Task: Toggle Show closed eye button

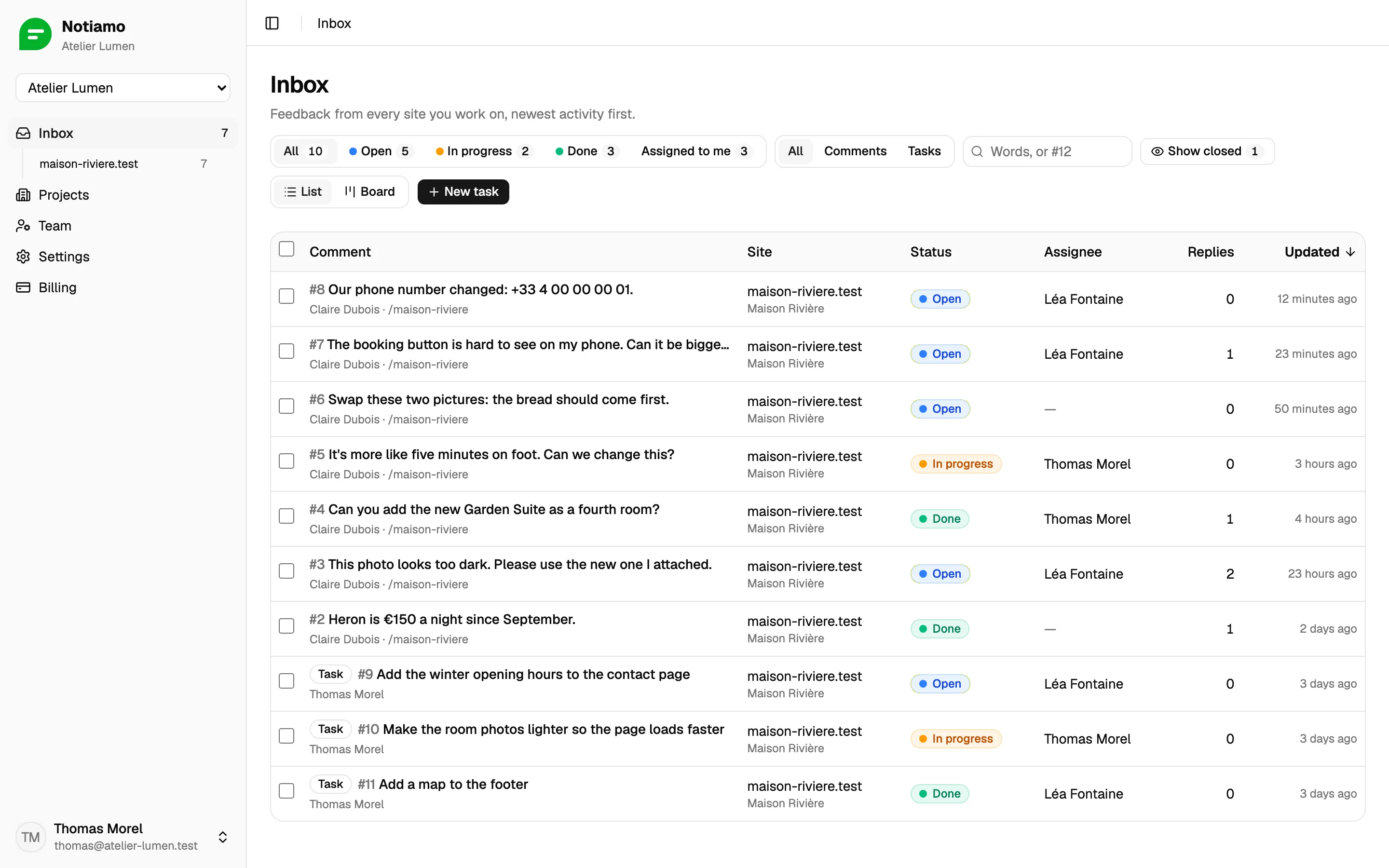Action: tap(1207, 151)
